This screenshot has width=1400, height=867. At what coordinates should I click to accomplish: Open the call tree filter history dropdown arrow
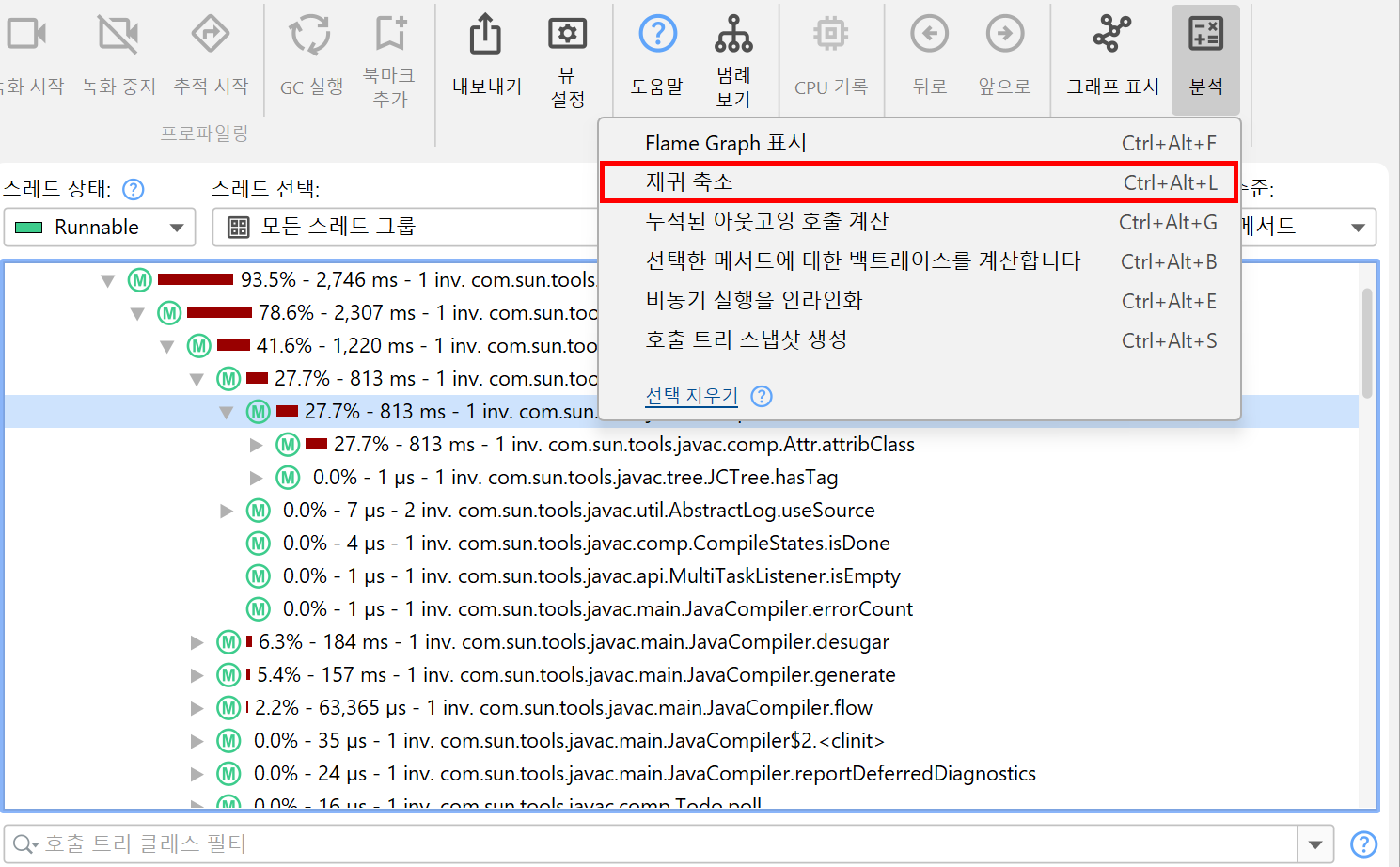click(x=1315, y=844)
